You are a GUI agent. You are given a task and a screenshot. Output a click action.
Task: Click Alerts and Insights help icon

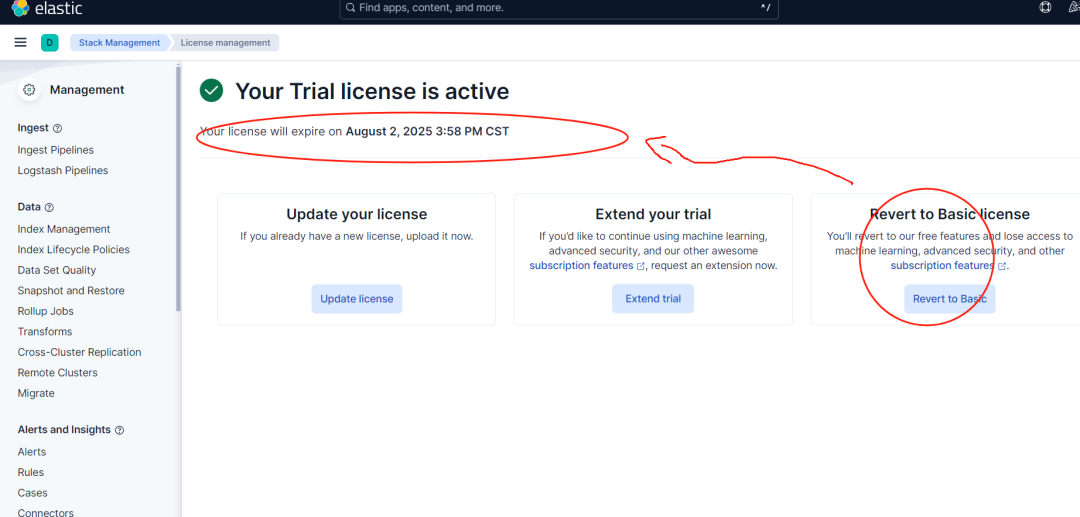pos(119,430)
